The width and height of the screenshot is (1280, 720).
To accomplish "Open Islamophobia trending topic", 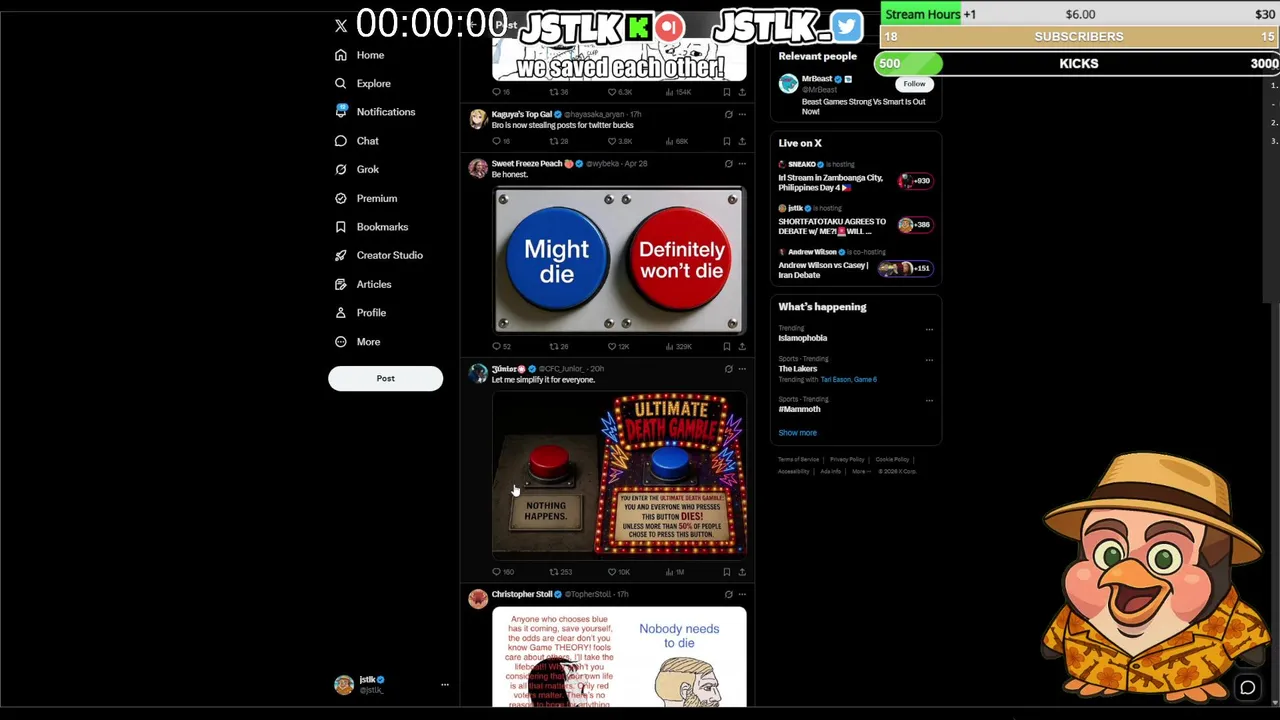I will 803,338.
